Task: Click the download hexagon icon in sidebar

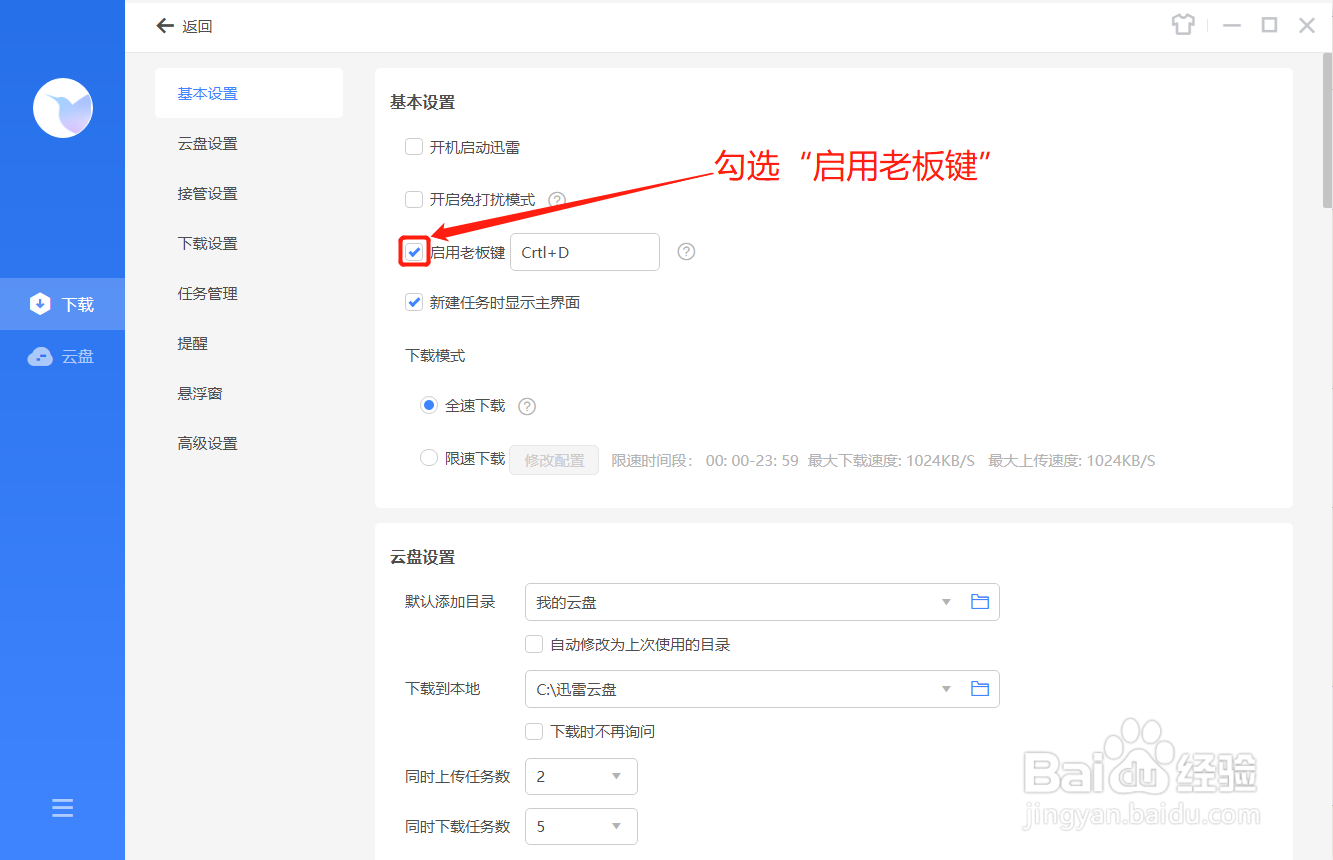Action: pos(40,304)
